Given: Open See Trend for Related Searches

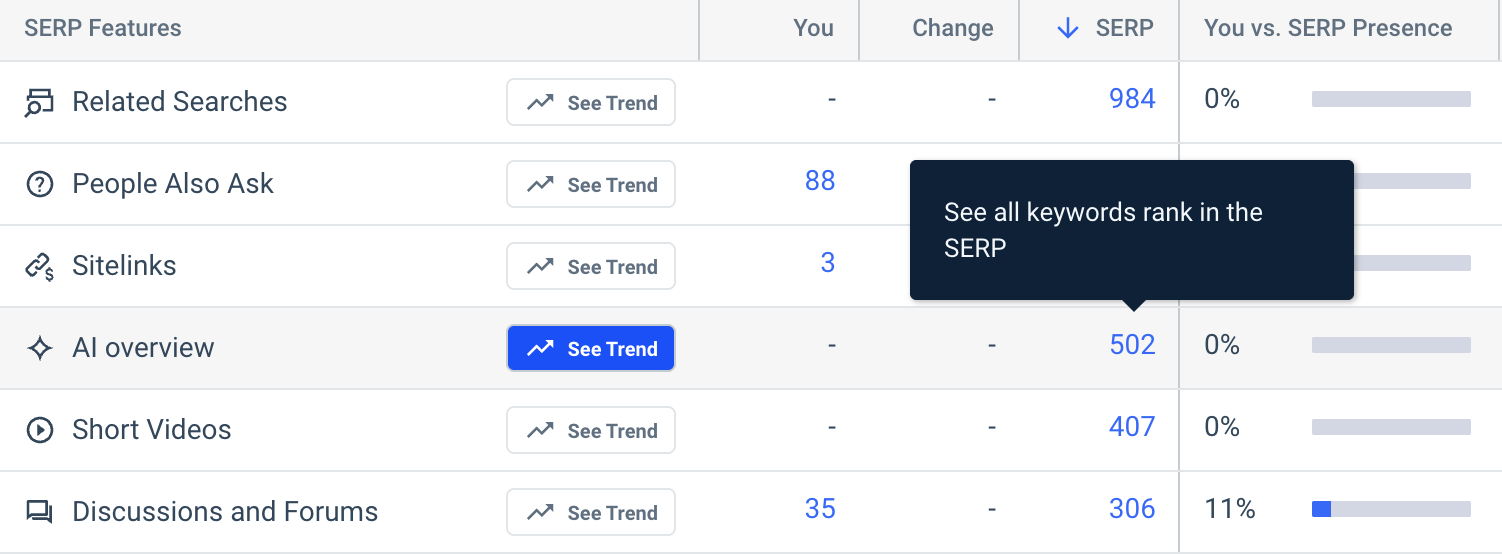Looking at the screenshot, I should 591,102.
